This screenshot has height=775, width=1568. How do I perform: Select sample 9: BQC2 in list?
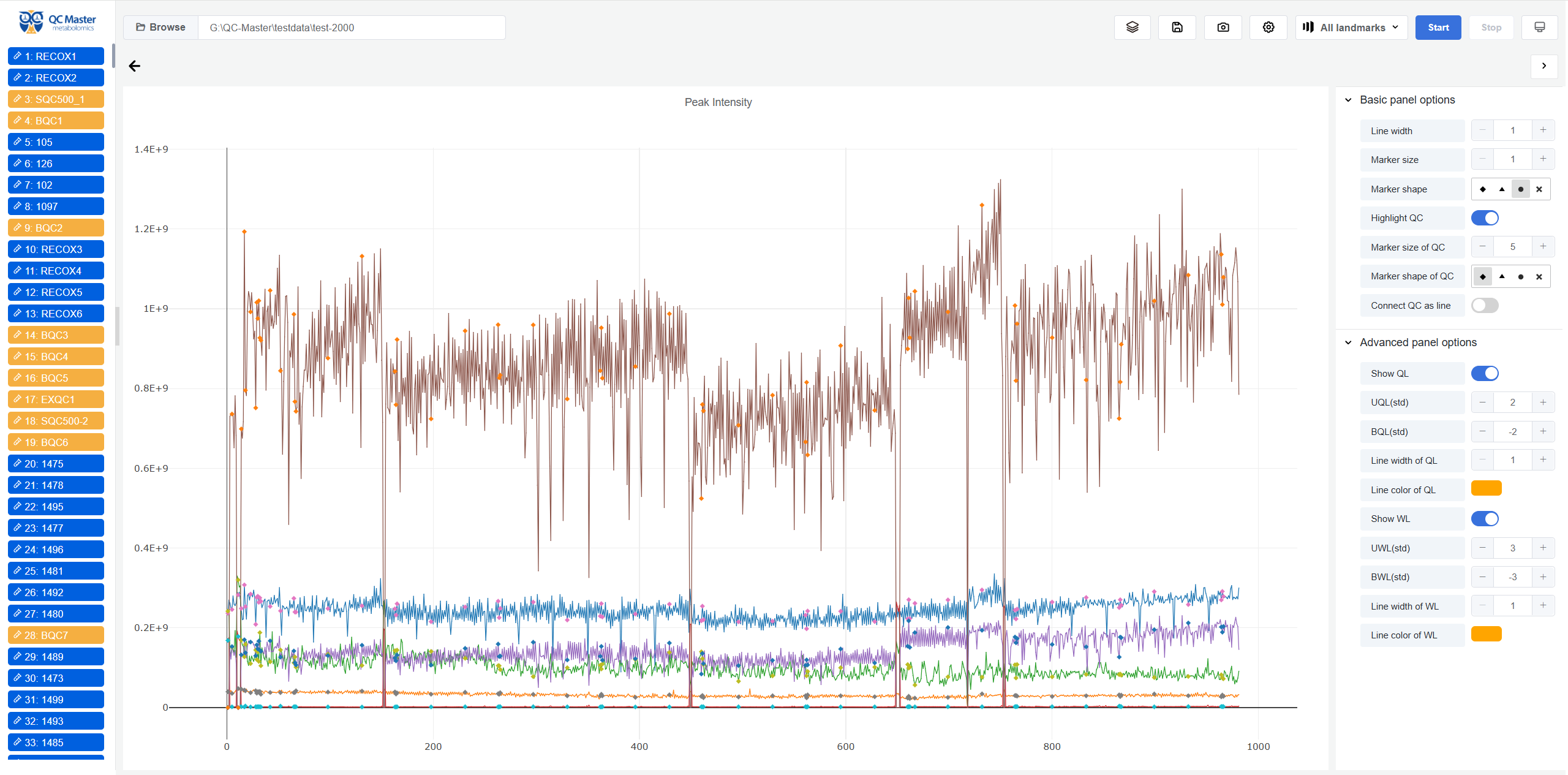56,228
